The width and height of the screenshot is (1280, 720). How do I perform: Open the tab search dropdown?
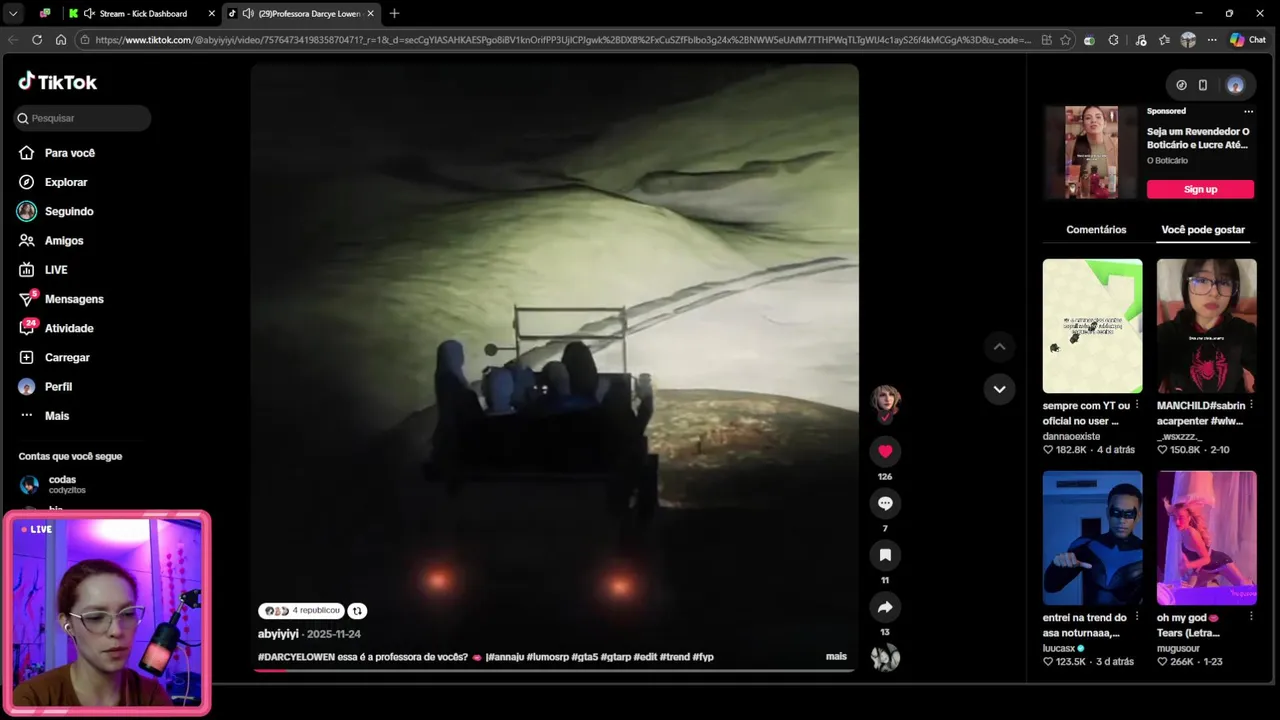click(x=13, y=13)
